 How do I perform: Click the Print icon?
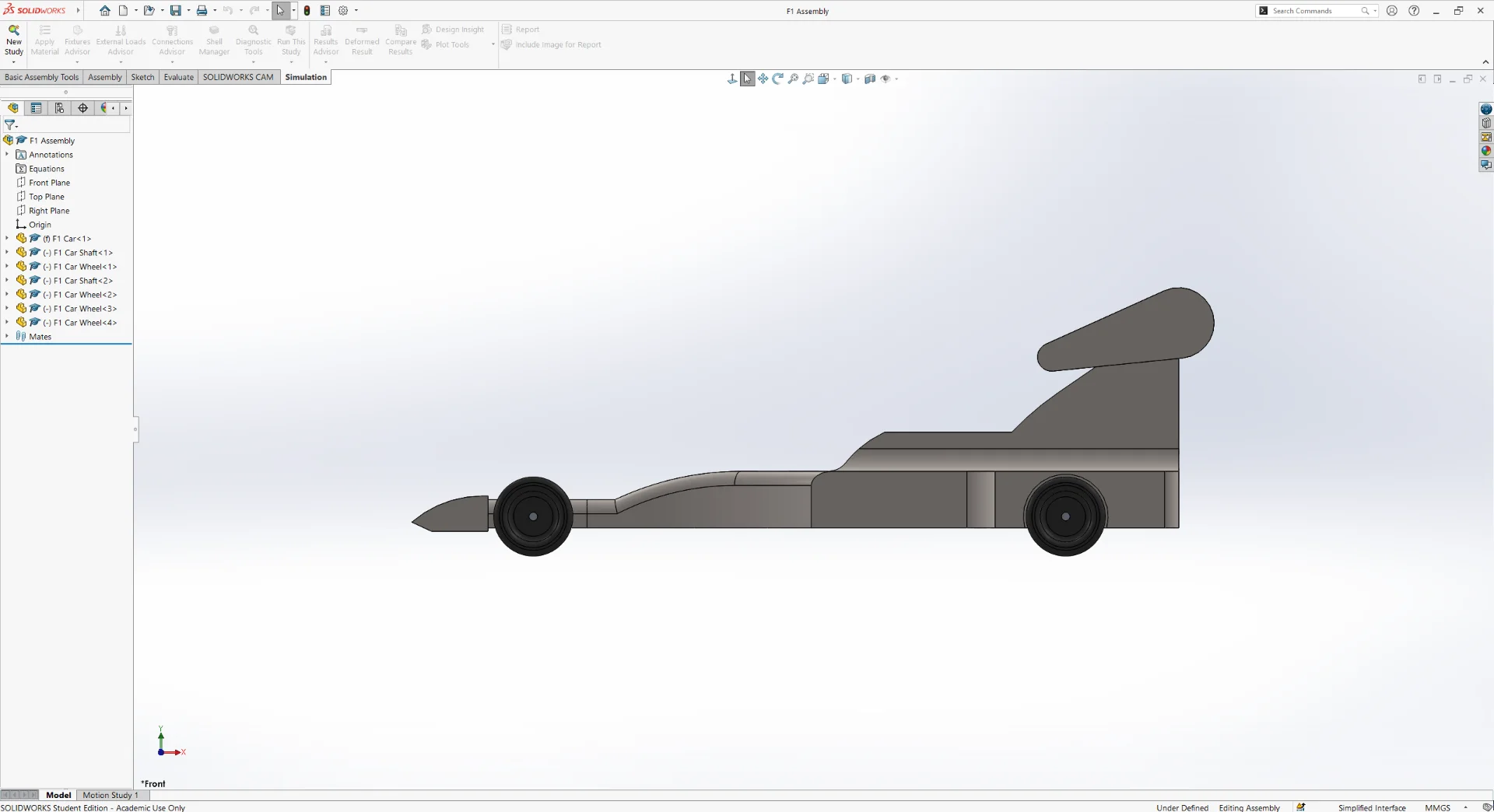coord(202,11)
